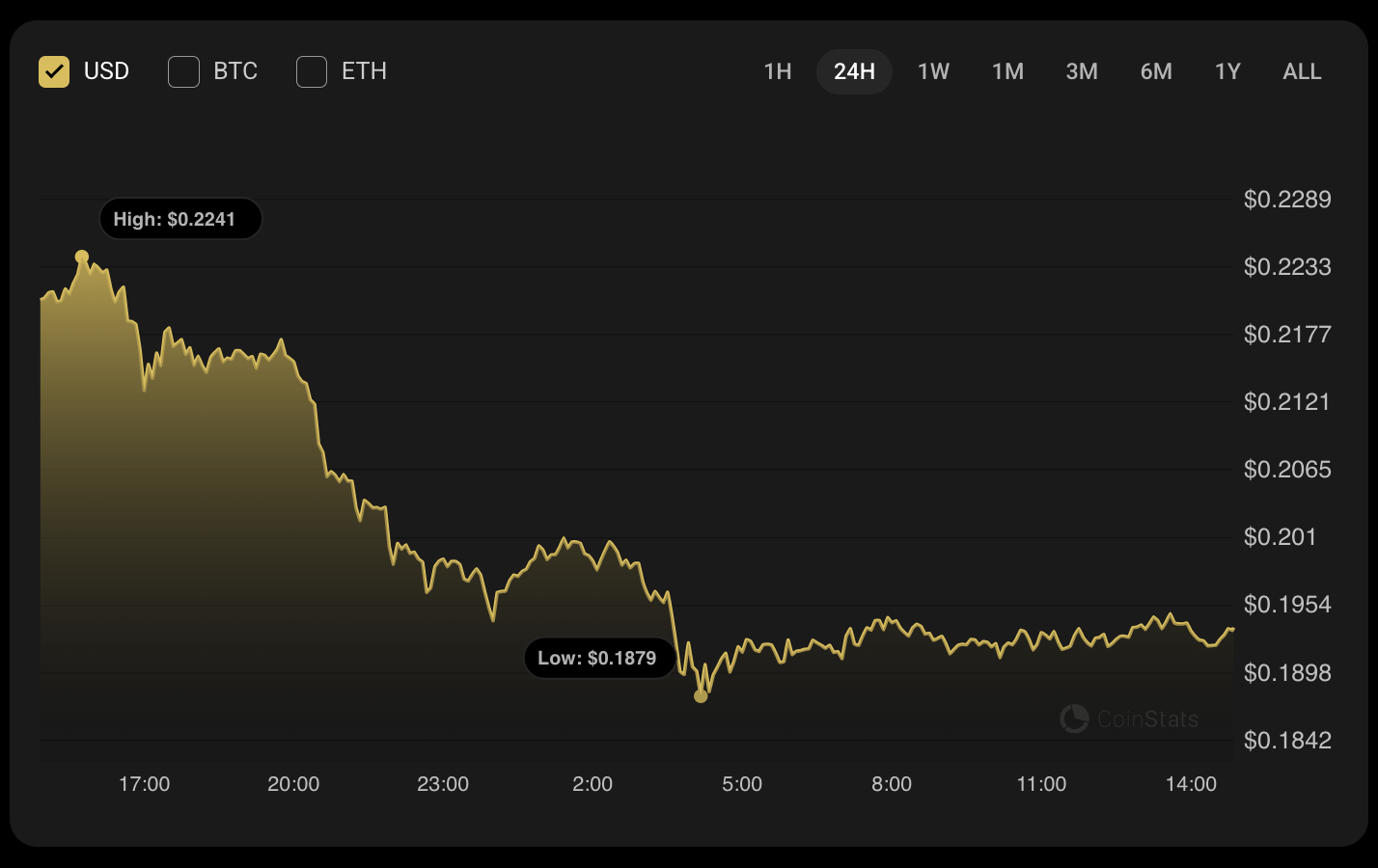This screenshot has height=868, width=1378.
Task: Click the $0.2289 axis value
Action: point(1287,200)
